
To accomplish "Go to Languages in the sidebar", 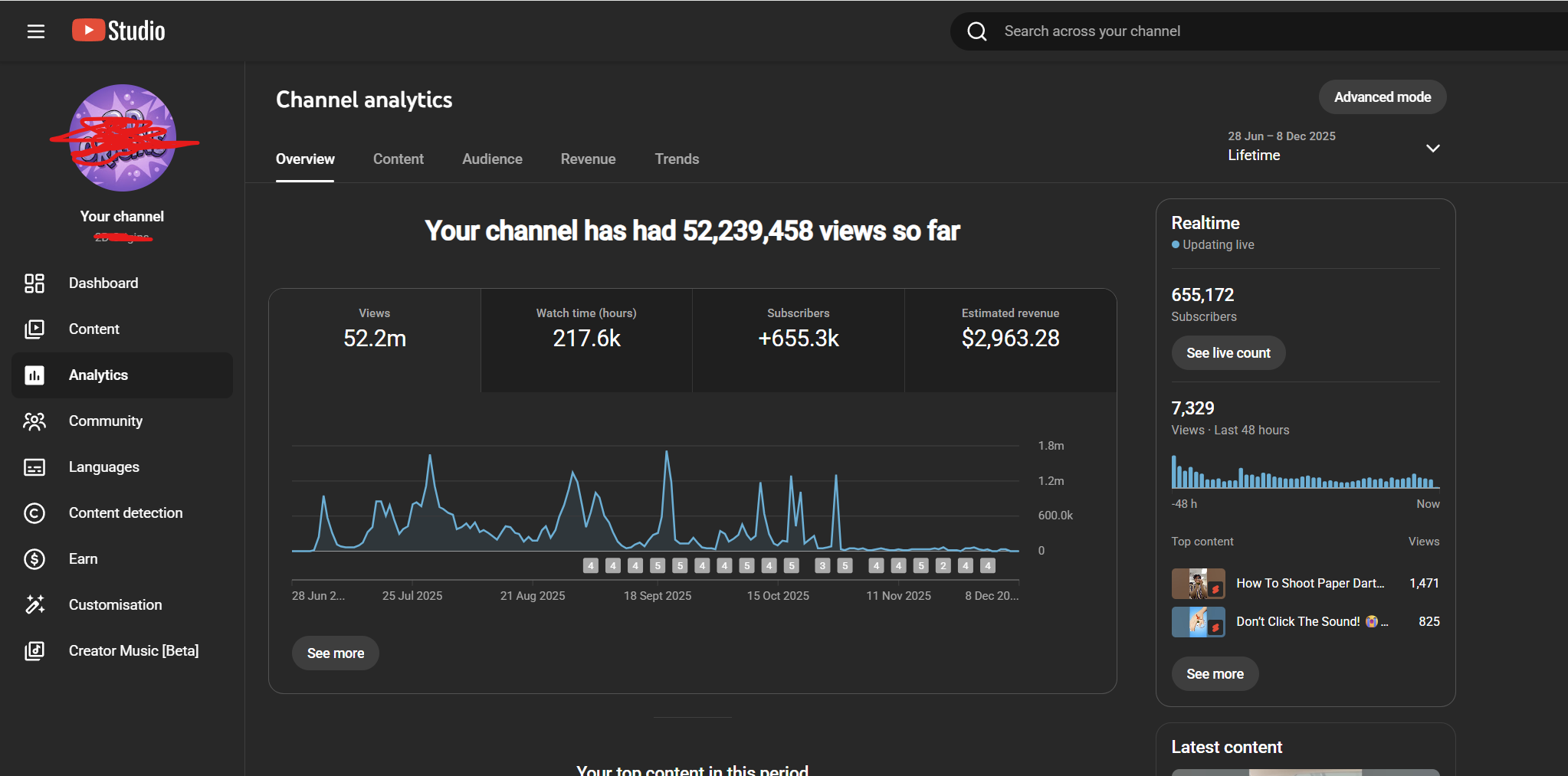I will (x=103, y=467).
